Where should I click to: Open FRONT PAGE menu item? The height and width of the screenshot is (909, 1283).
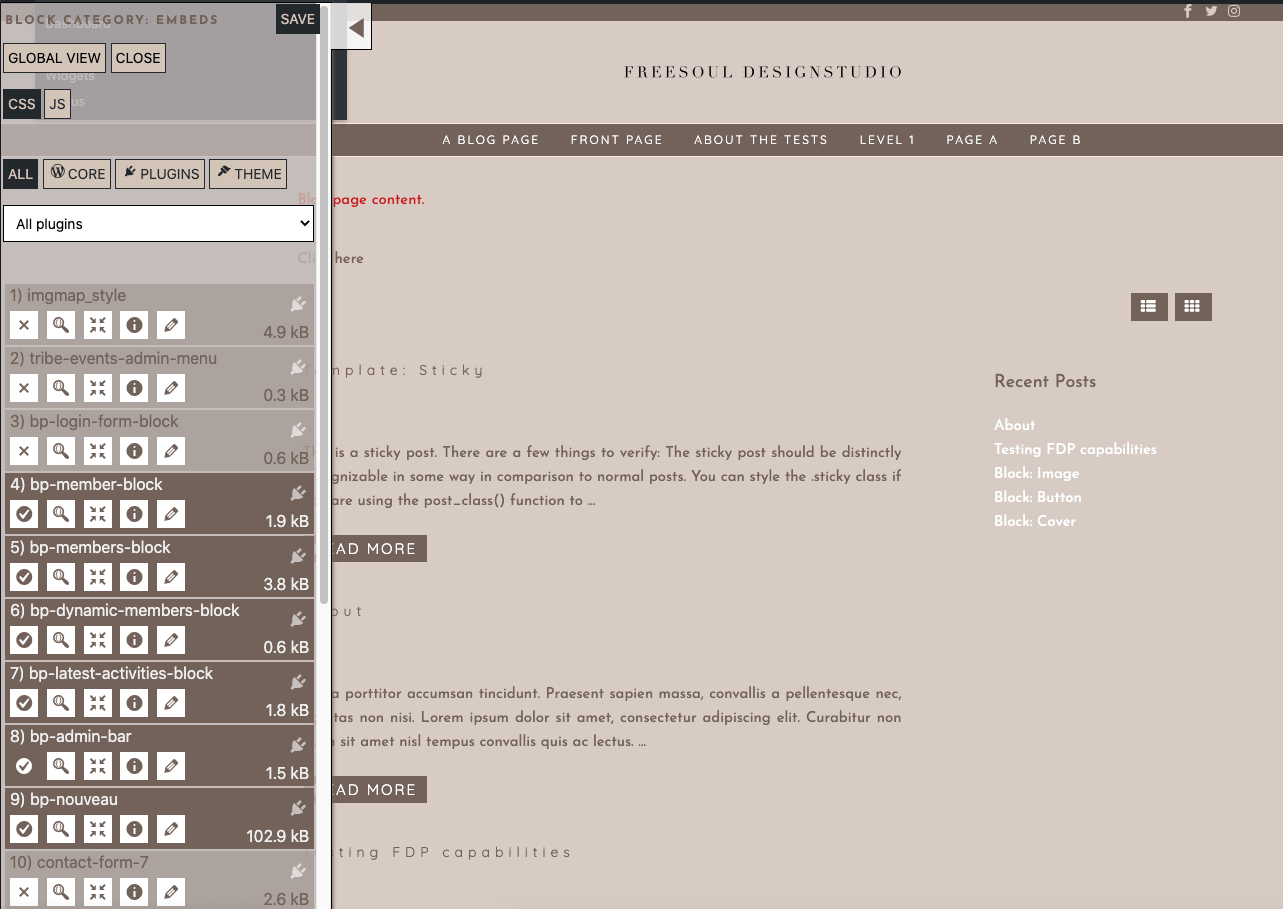pos(617,140)
